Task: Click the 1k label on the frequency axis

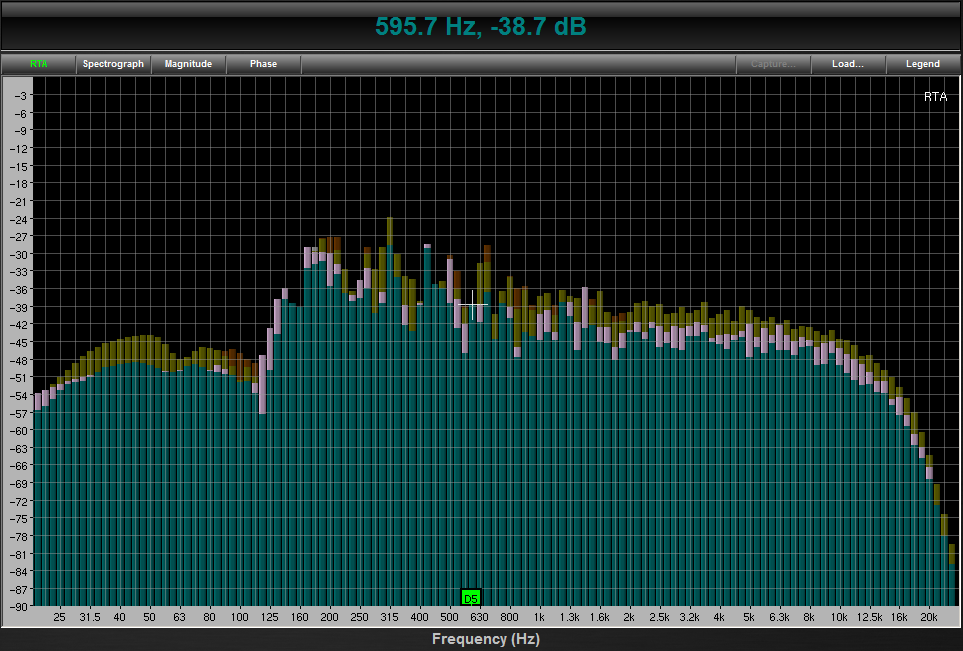Action: [x=539, y=617]
